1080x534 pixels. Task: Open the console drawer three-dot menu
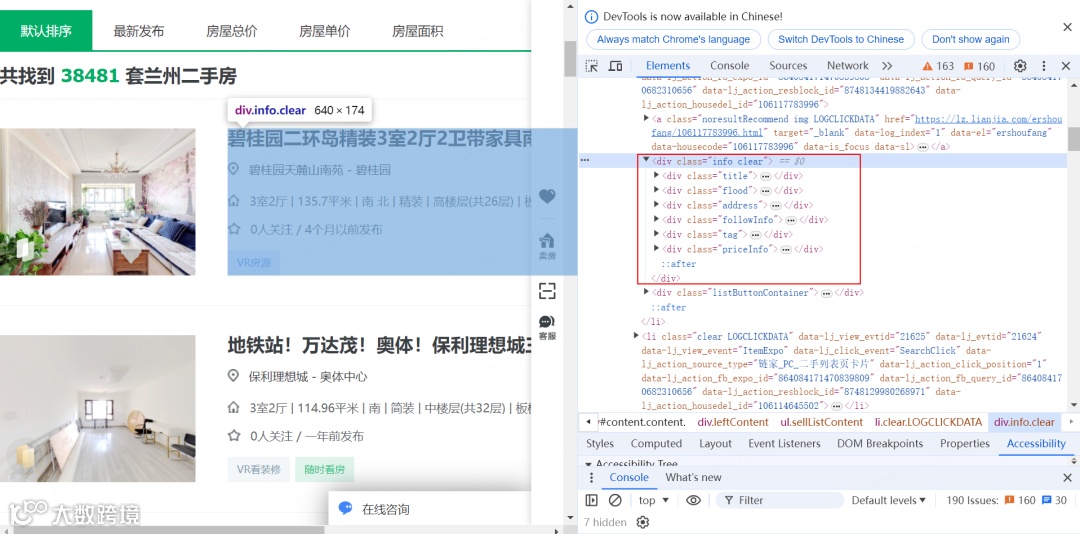tap(591, 477)
